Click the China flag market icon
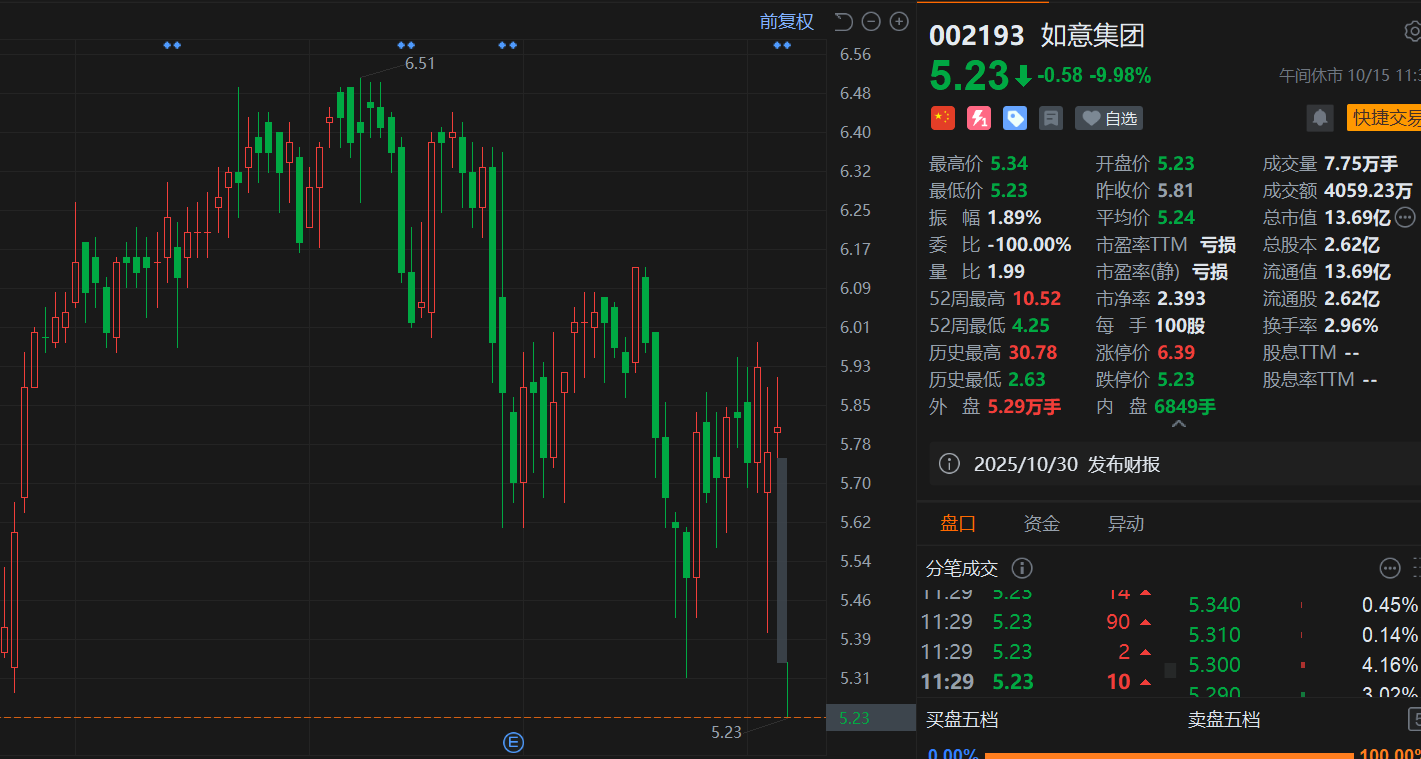Screen dimensions: 1421x759 pos(942,118)
